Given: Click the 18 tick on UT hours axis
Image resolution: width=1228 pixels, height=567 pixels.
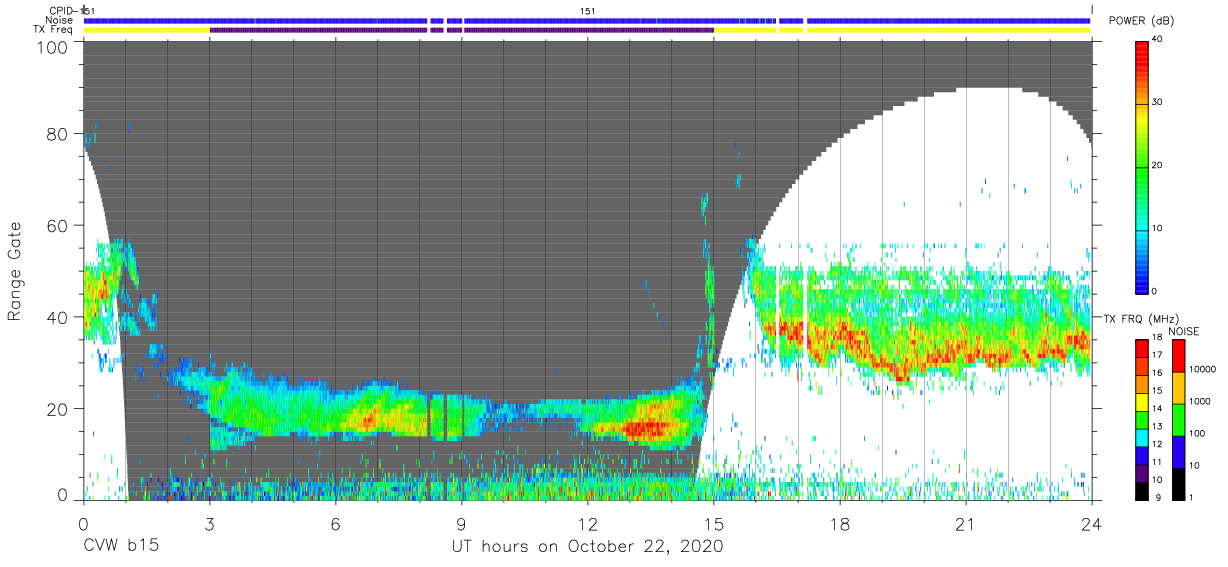Looking at the screenshot, I should pos(839,523).
